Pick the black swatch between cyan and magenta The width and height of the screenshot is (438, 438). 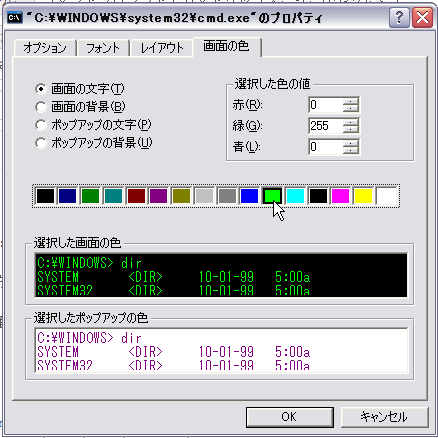(318, 196)
